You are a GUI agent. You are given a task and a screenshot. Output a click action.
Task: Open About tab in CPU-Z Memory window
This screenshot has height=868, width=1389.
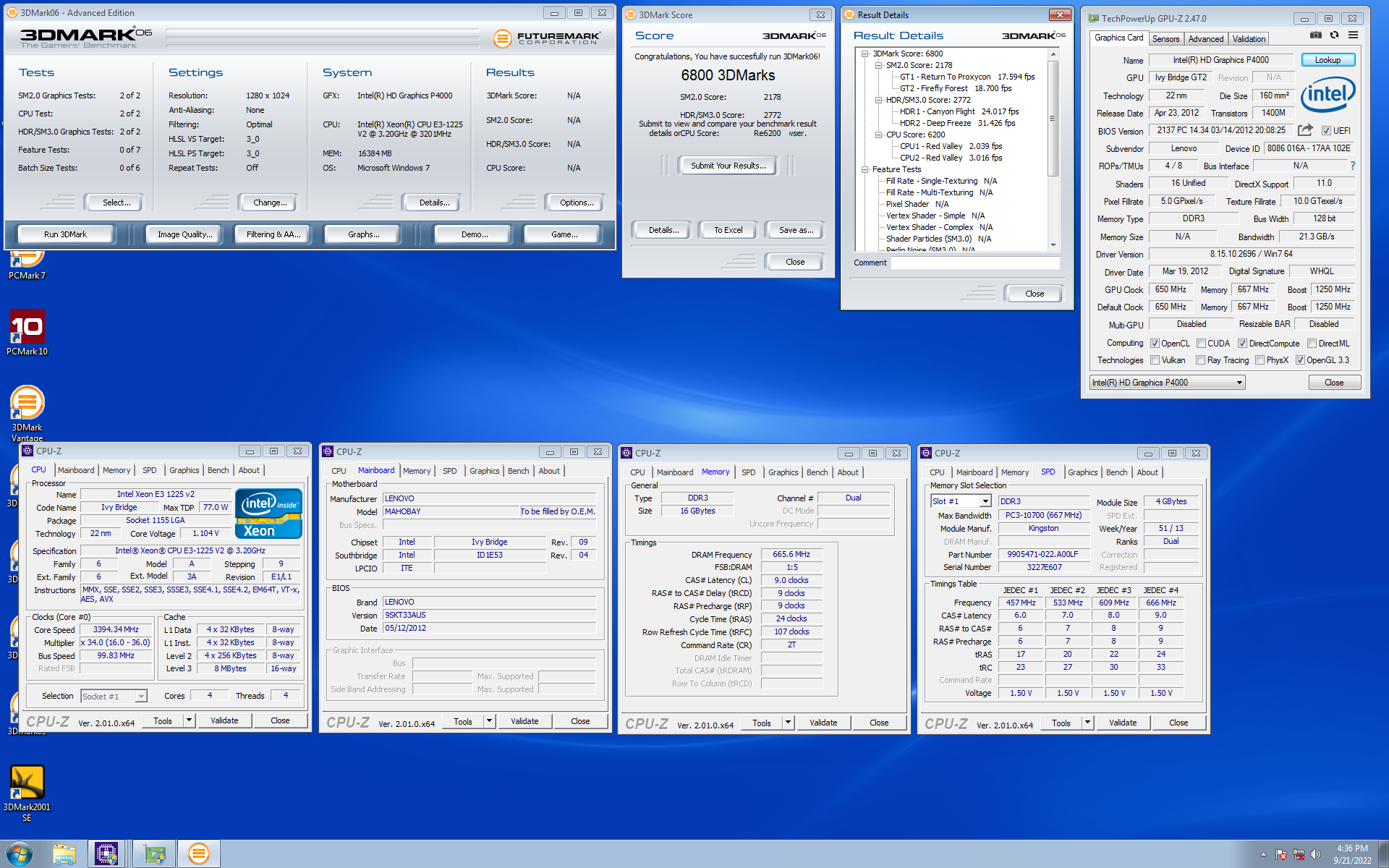848,472
